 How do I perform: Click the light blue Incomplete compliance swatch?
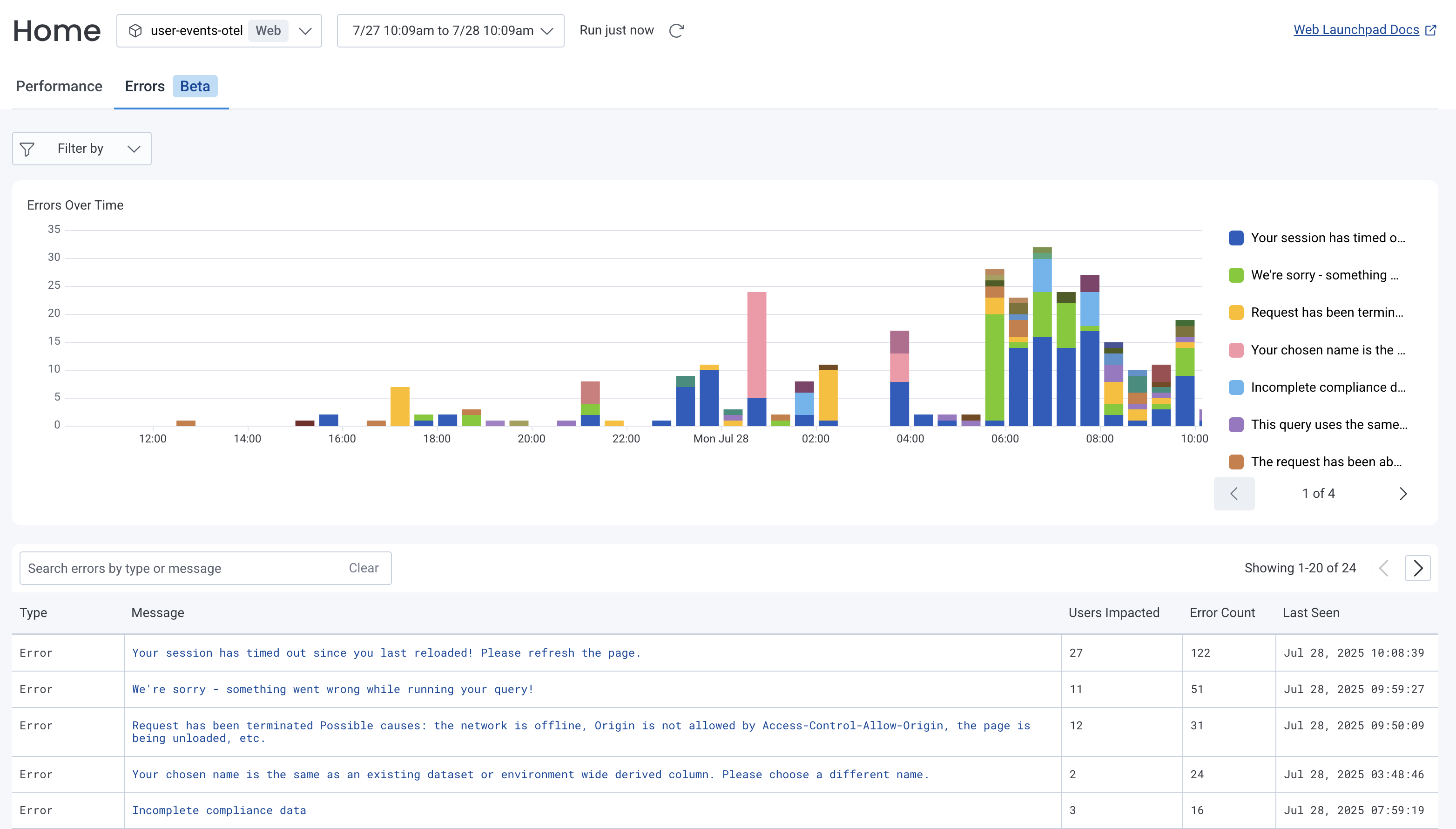coord(1236,388)
